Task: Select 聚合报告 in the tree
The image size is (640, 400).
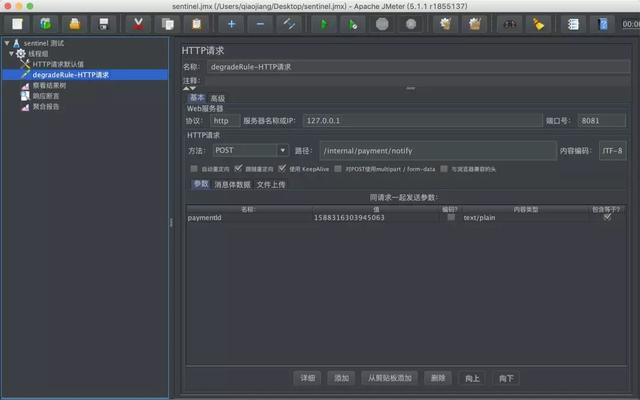Action: 46,107
